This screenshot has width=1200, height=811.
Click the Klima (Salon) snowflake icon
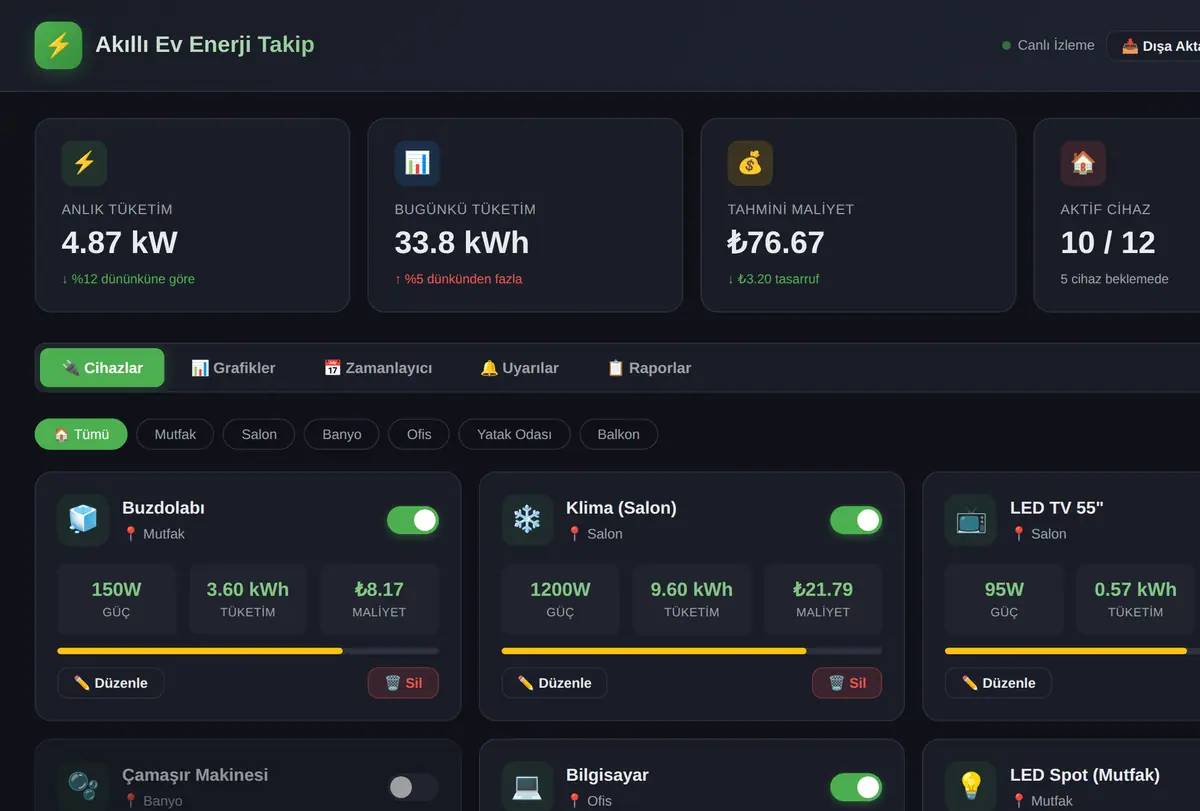click(x=527, y=520)
